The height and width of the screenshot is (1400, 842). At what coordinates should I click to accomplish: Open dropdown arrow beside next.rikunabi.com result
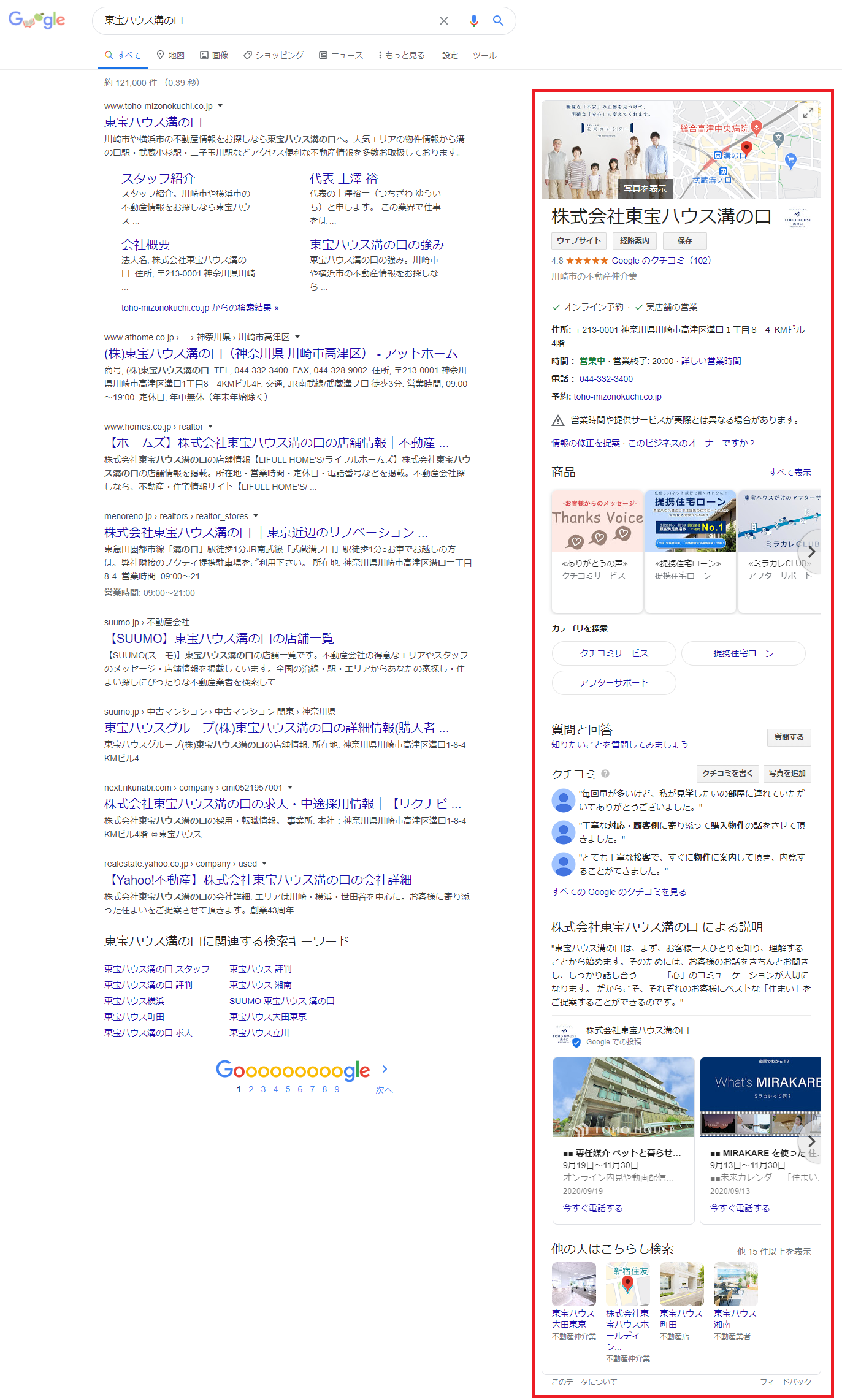pos(290,788)
